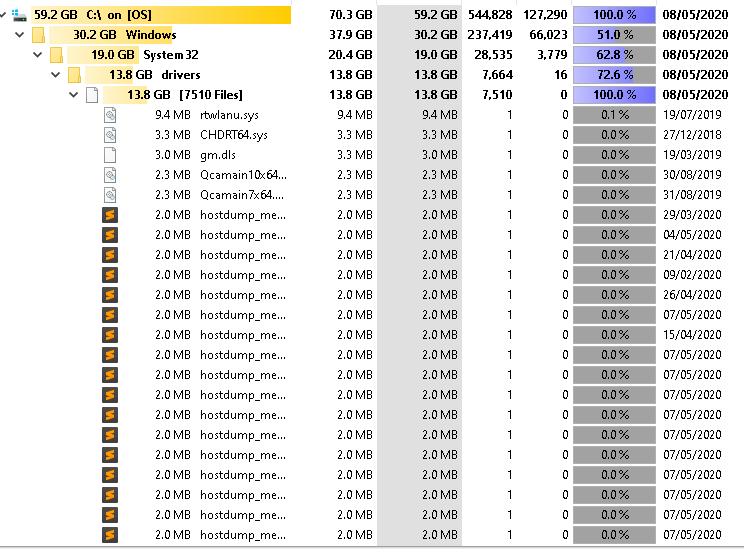Click the 51.0 % bar of Windows

pyautogui.click(x=614, y=35)
